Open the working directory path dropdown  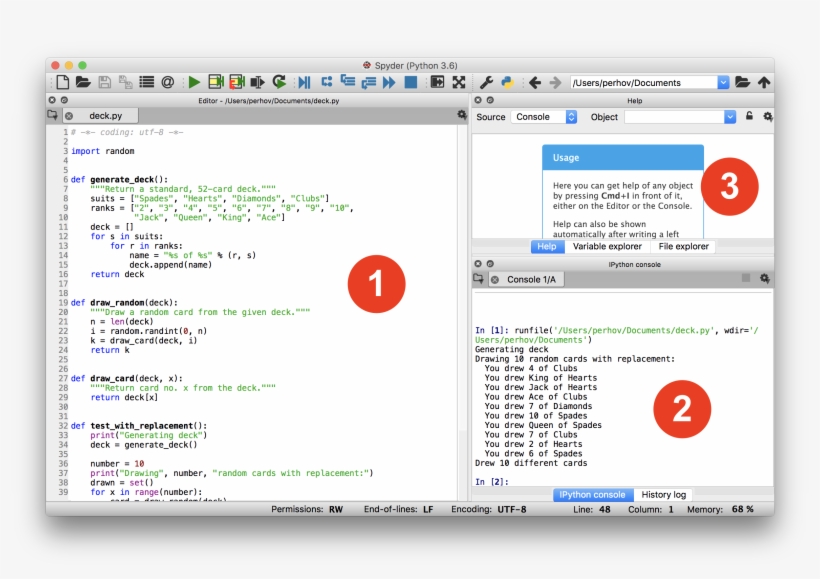721,82
